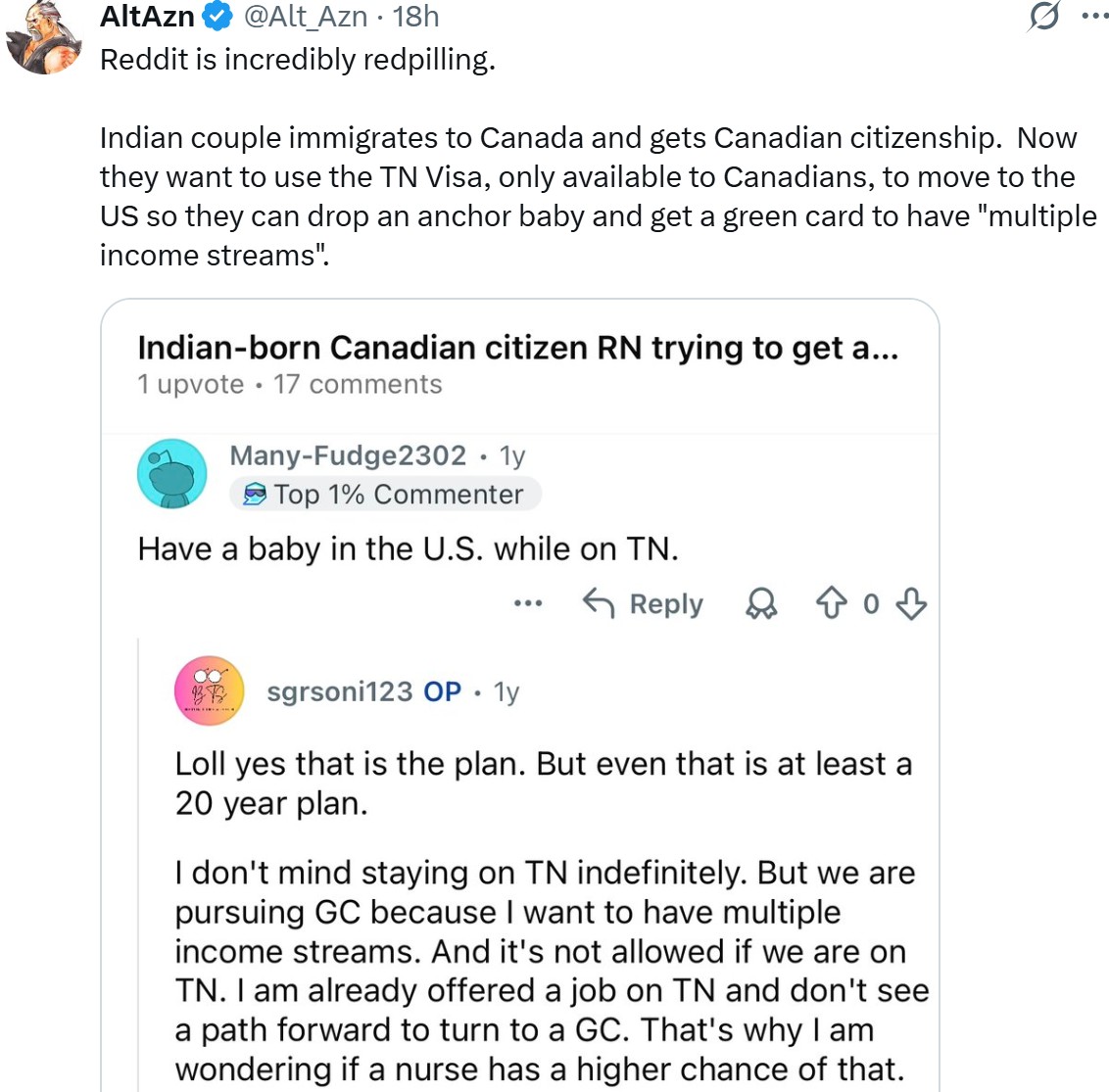Upvote the Many-Fudge2302 comment
The height and width of the screenshot is (1092, 1109).
(x=831, y=604)
